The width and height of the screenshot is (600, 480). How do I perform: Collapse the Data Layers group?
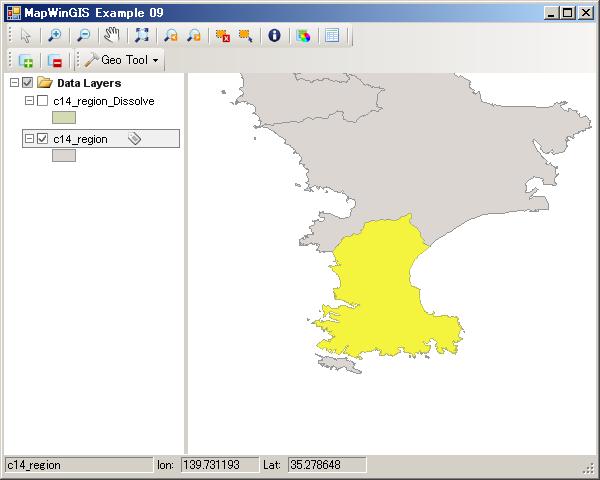tap(13, 83)
